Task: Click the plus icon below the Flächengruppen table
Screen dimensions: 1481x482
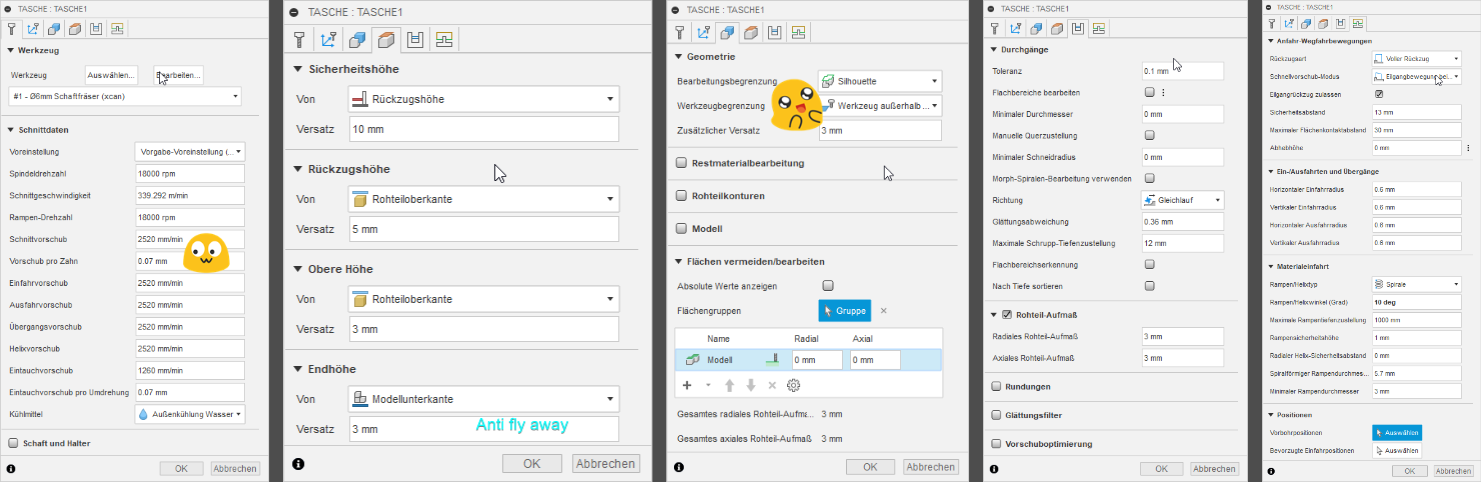Action: click(x=686, y=385)
